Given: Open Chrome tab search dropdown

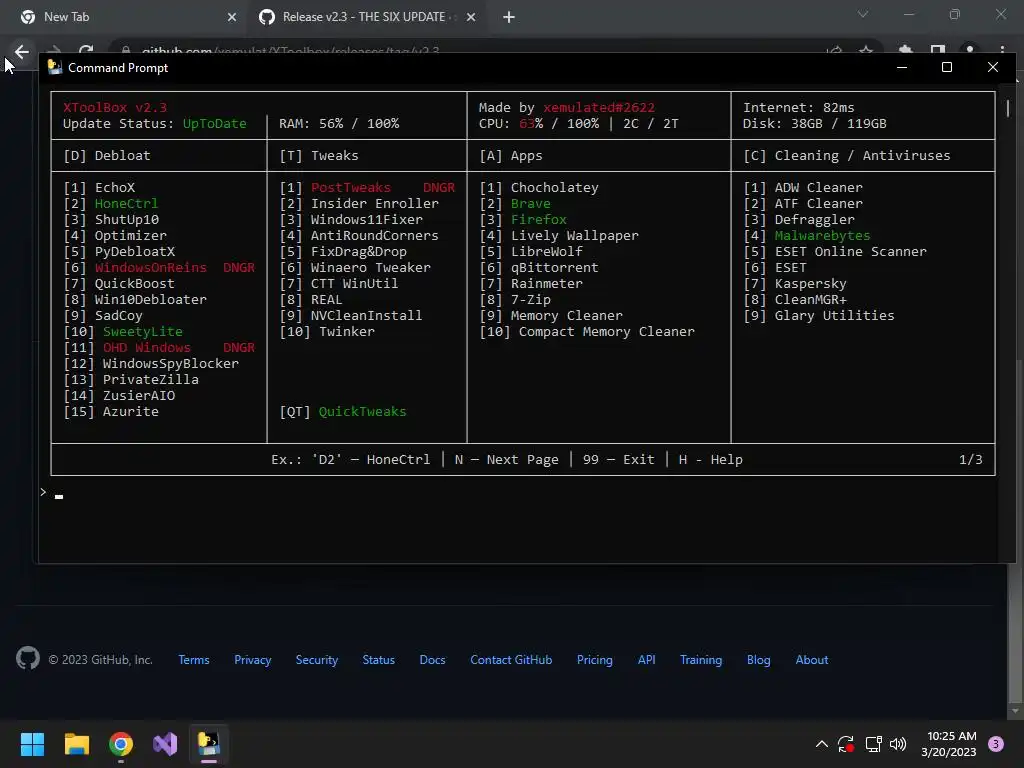Looking at the screenshot, I should point(863,14).
